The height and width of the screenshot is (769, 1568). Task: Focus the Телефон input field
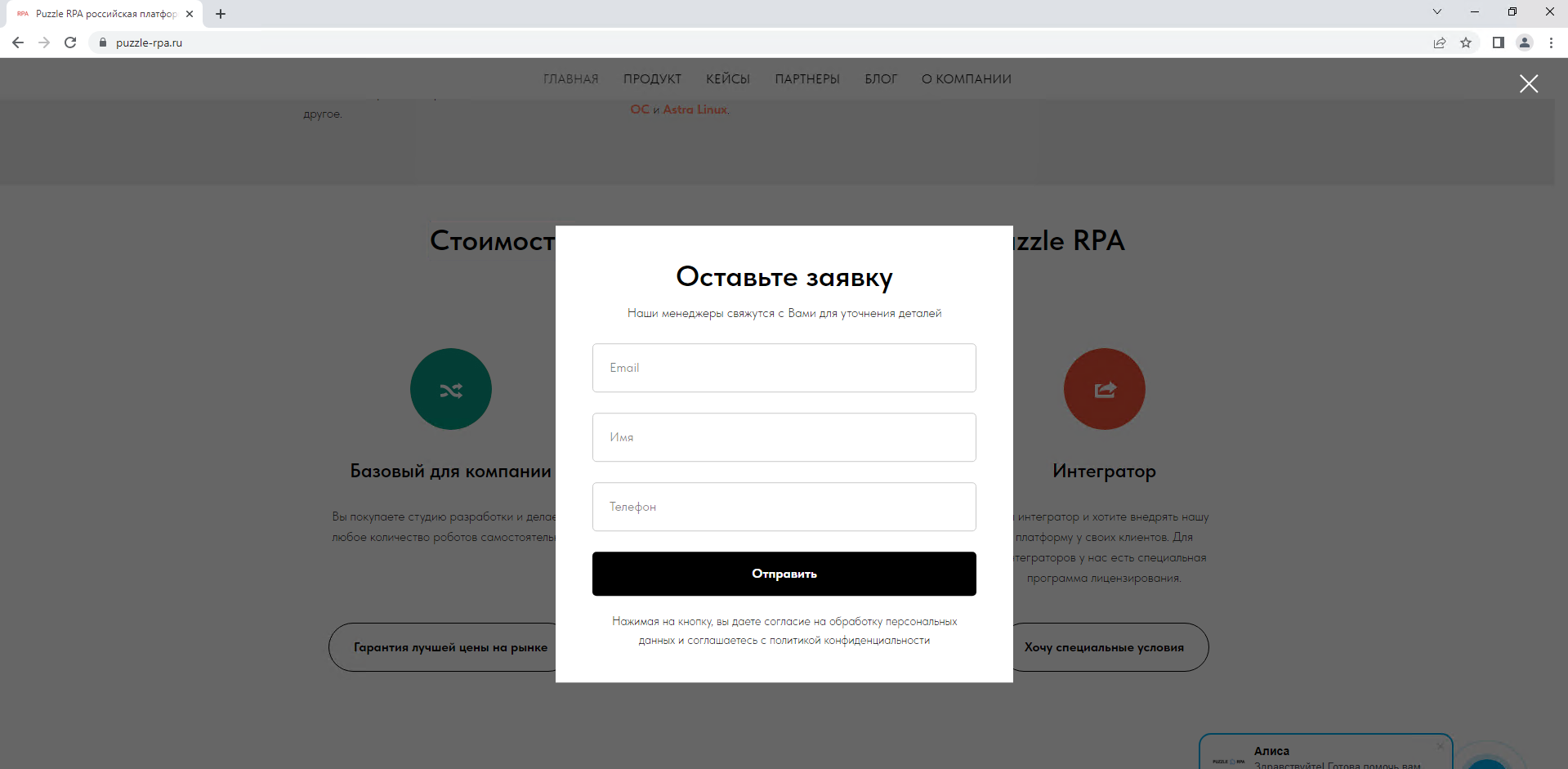(784, 507)
